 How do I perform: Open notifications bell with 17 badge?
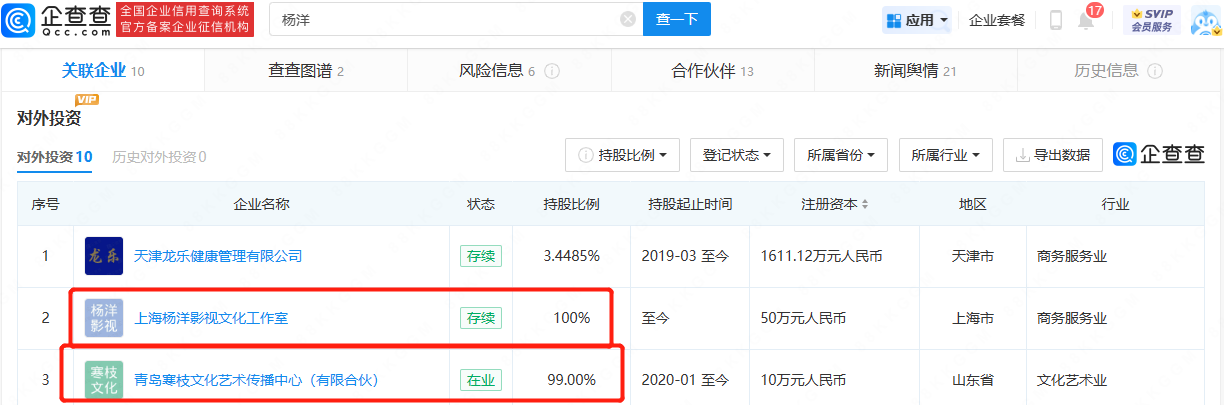pos(1086,19)
